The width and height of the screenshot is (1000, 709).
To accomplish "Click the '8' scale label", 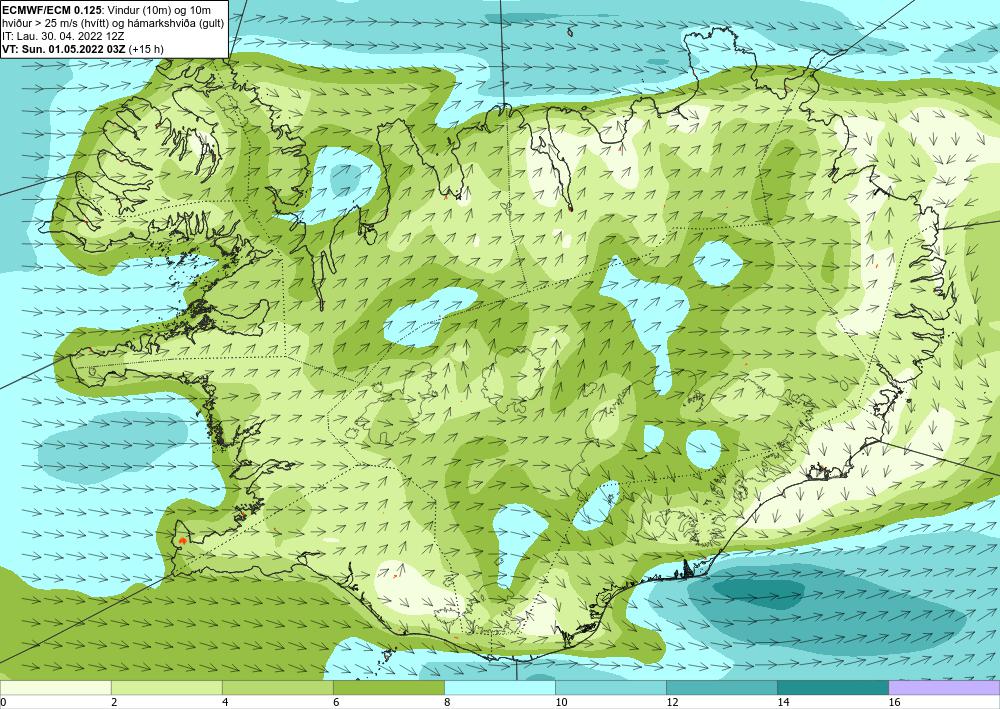I will [448, 702].
